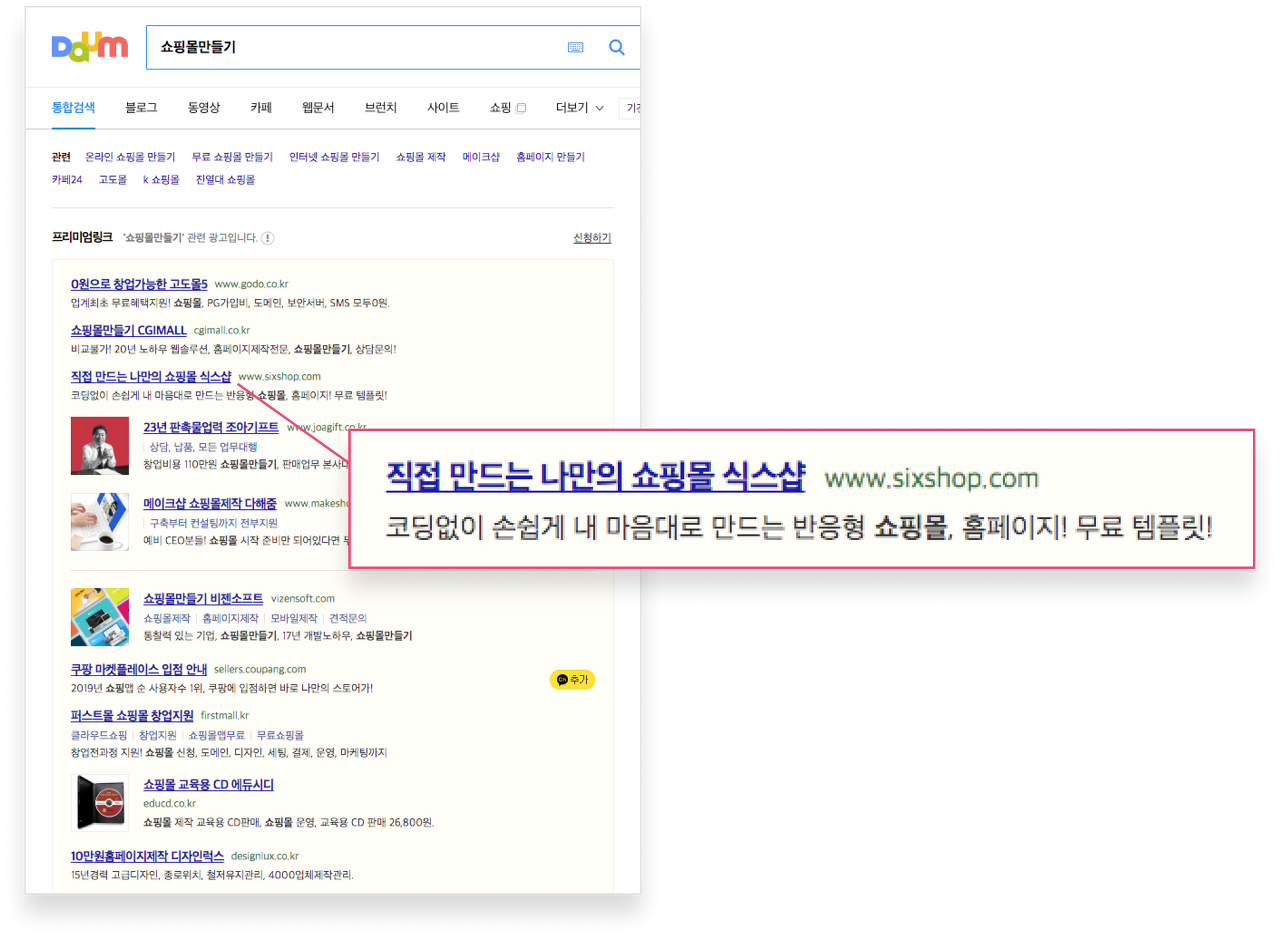This screenshot has width=1280, height=938.
Task: Click related search 쇼핑몰 제작
Action: tap(421, 157)
